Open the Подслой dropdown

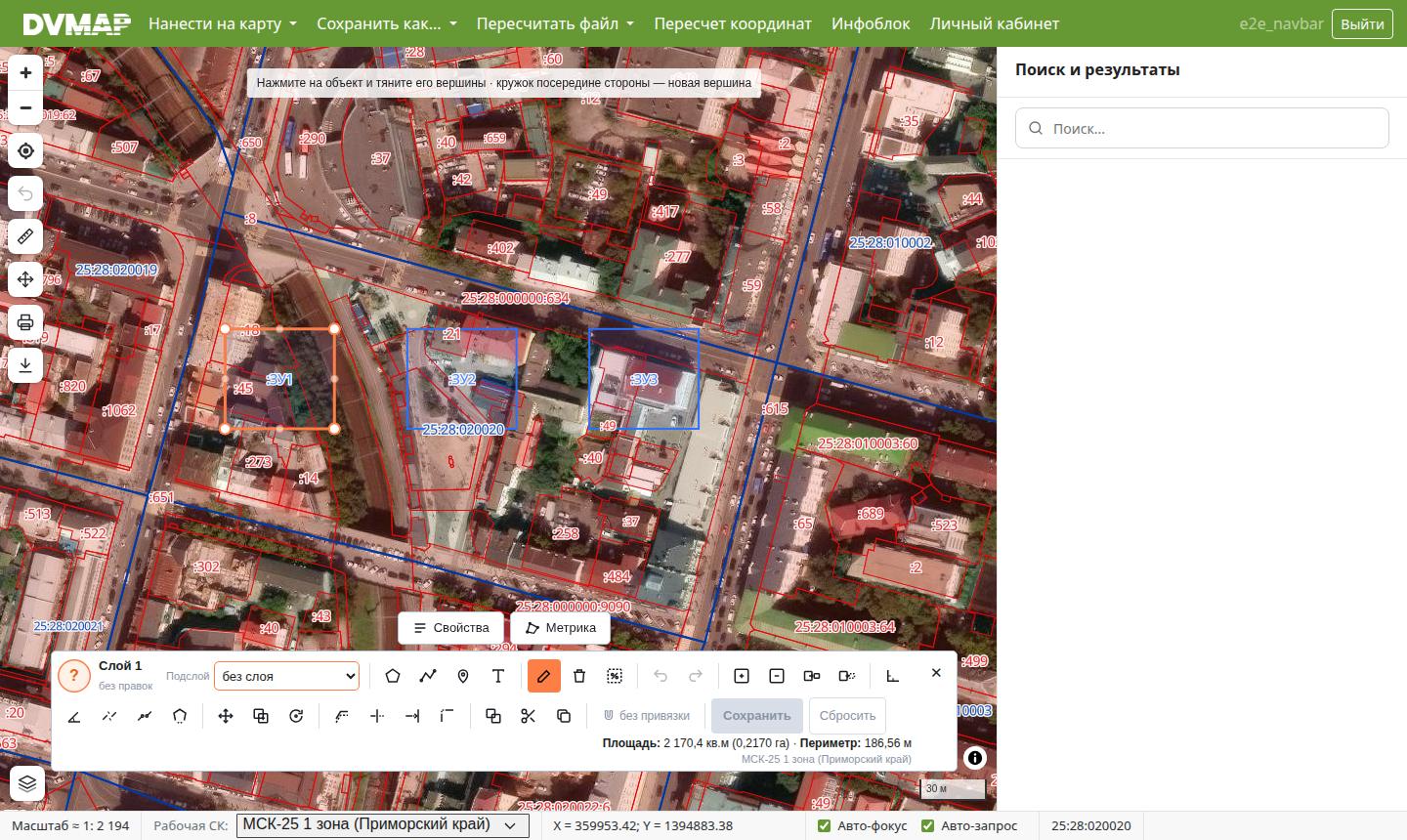[286, 676]
